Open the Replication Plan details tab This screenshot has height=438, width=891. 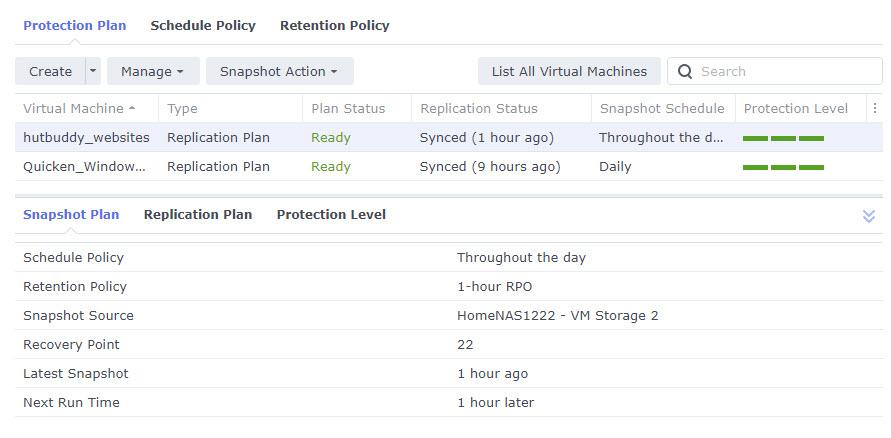click(x=198, y=215)
